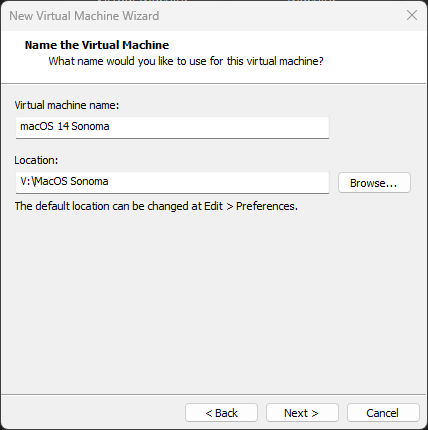
Task: Click the 'Virtual machine name:' label
Action: pos(67,105)
